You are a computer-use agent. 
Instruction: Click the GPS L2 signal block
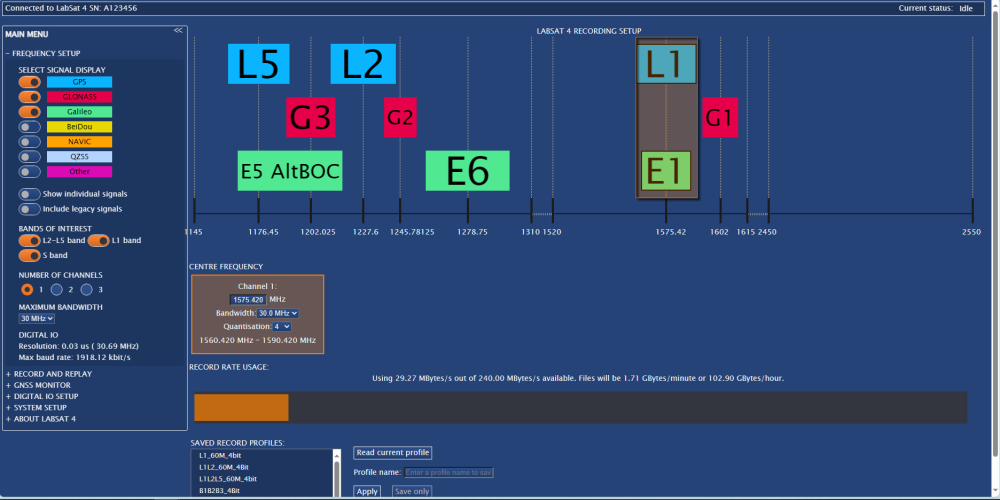(364, 64)
